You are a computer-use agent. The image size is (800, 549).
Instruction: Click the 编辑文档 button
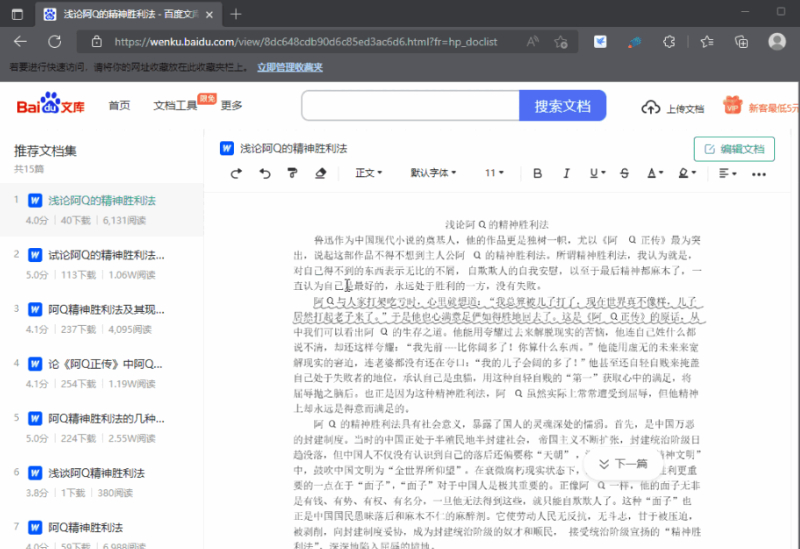point(734,149)
